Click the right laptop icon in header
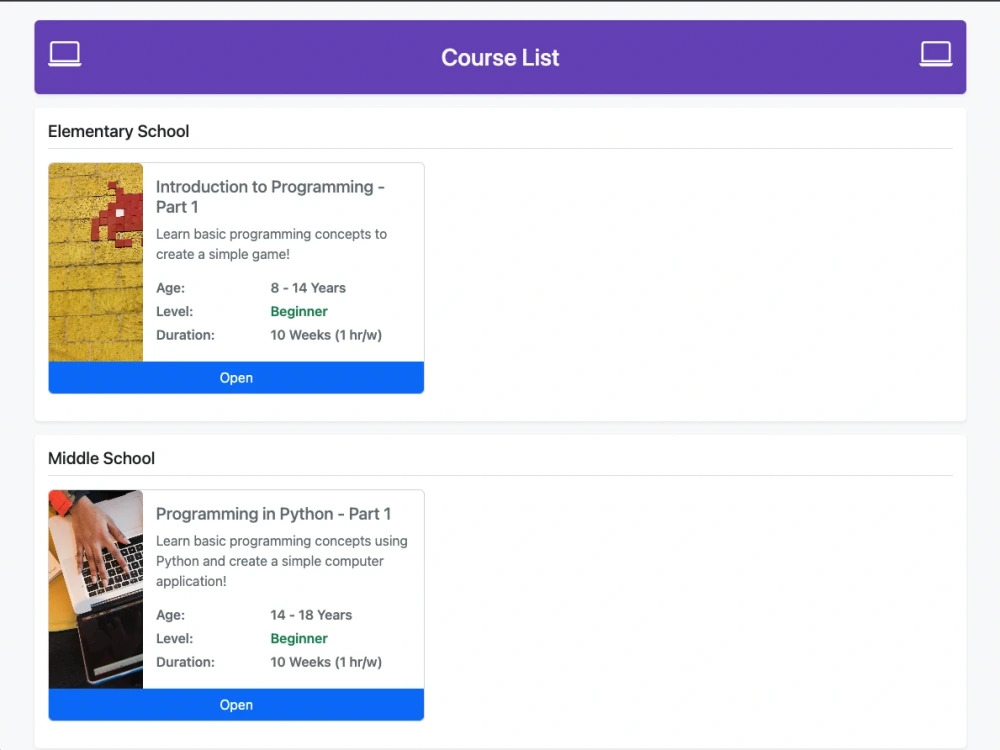The width and height of the screenshot is (1000, 750). pos(936,54)
